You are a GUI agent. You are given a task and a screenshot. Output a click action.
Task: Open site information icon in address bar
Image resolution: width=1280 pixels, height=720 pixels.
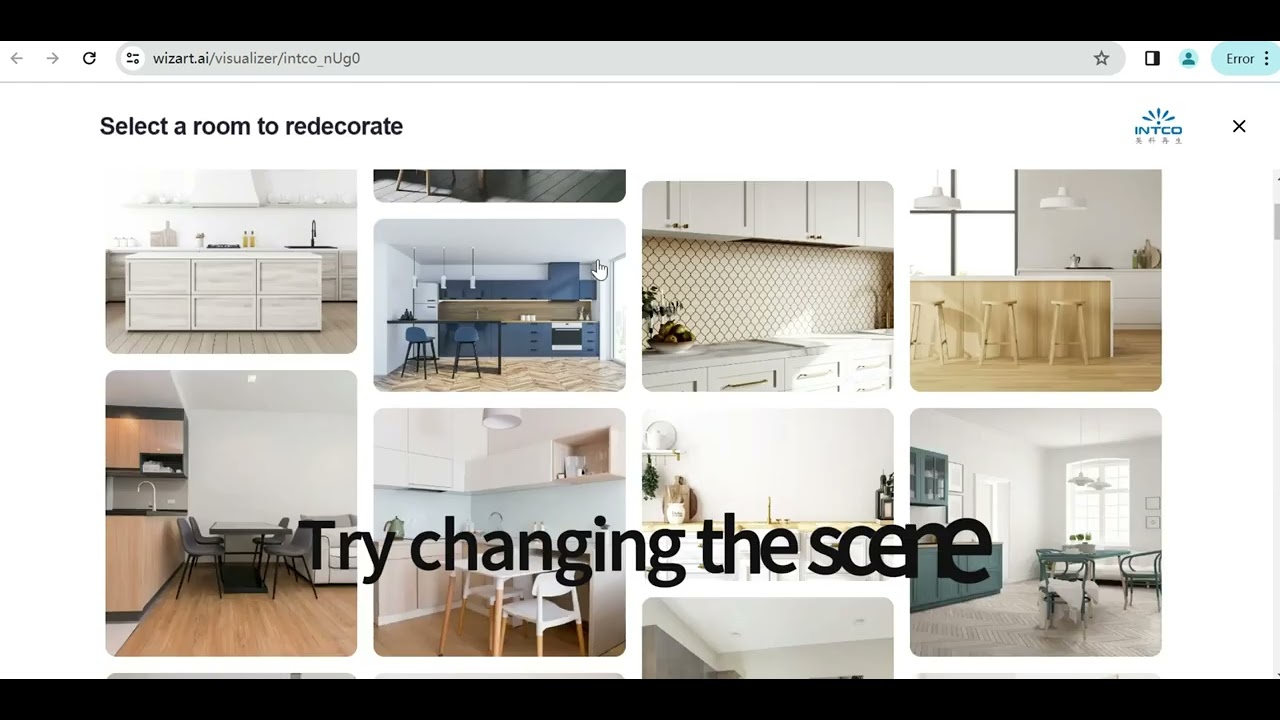tap(132, 58)
